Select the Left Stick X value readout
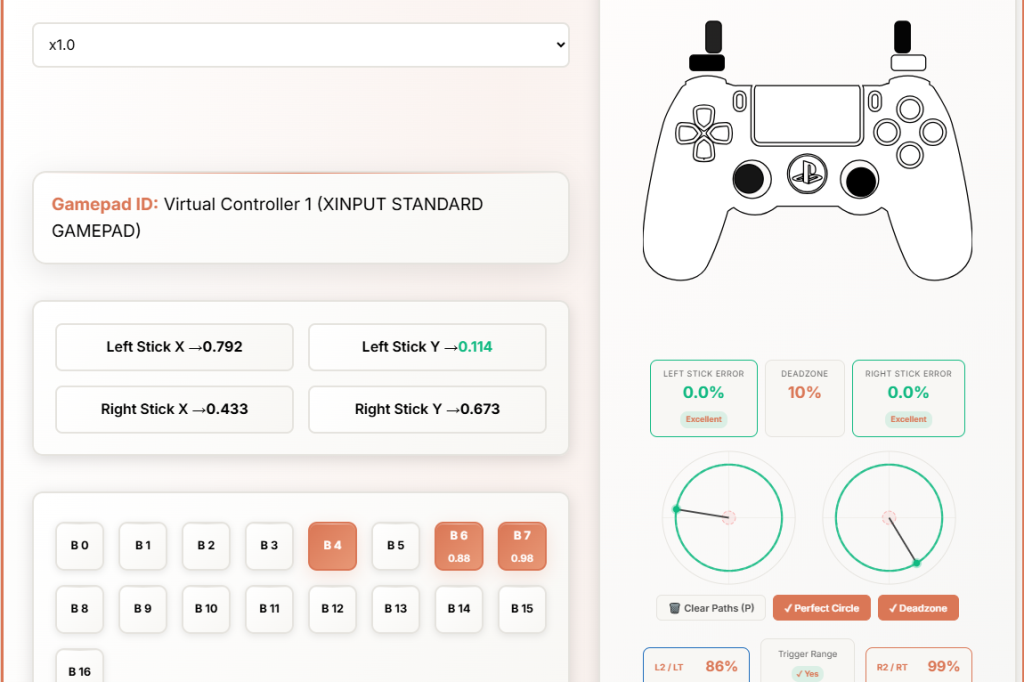Viewport: 1024px width, 682px height. click(174, 347)
